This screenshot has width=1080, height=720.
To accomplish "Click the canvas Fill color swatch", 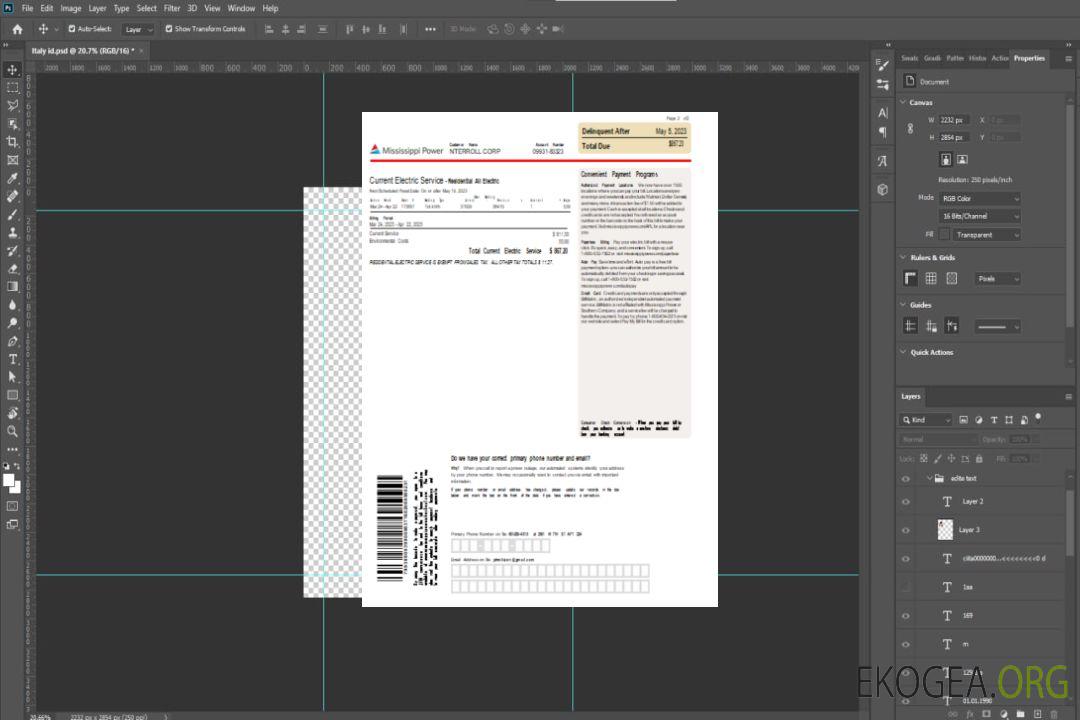I will click(944, 234).
